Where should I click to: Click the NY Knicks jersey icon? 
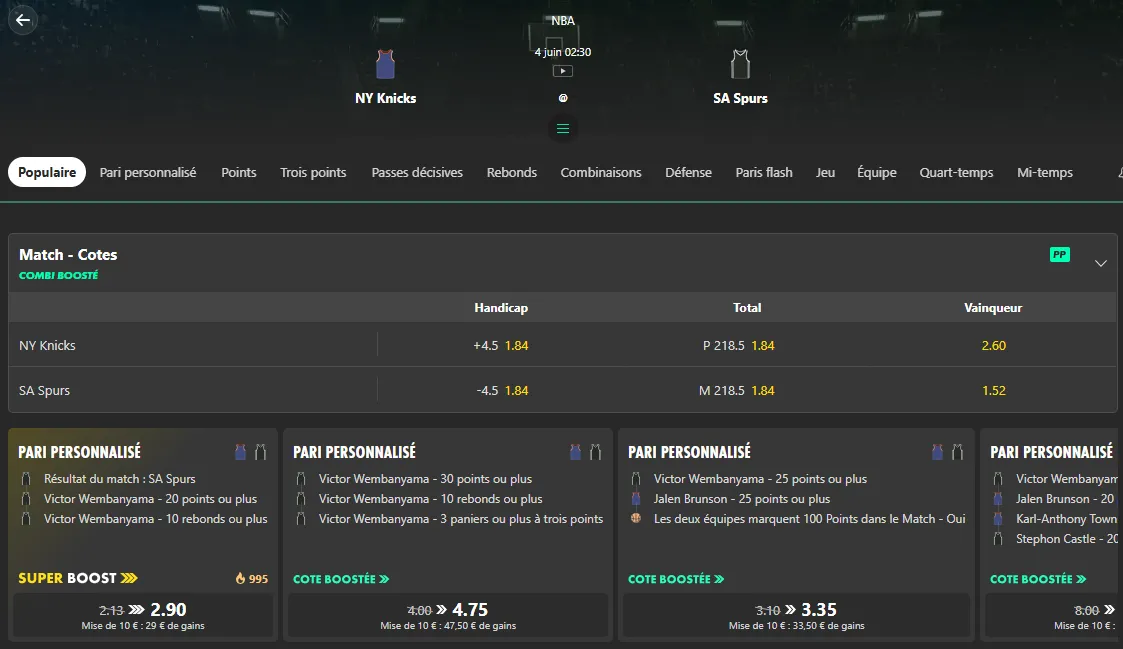tap(385, 64)
